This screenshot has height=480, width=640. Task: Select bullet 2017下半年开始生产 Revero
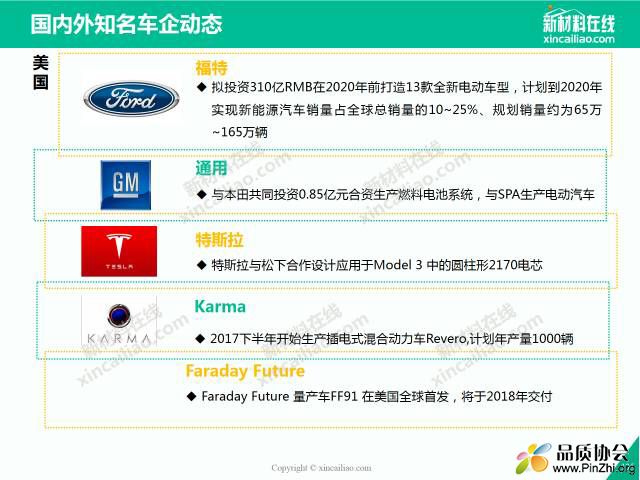click(x=392, y=339)
